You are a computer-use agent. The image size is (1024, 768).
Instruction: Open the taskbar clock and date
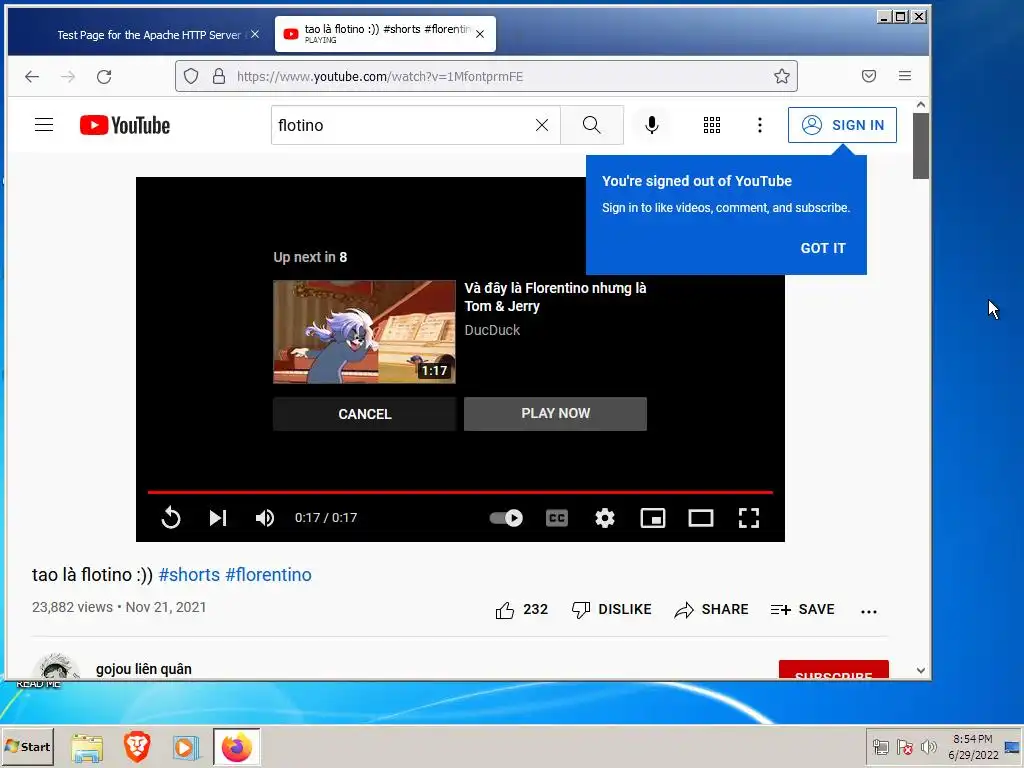tap(972, 747)
